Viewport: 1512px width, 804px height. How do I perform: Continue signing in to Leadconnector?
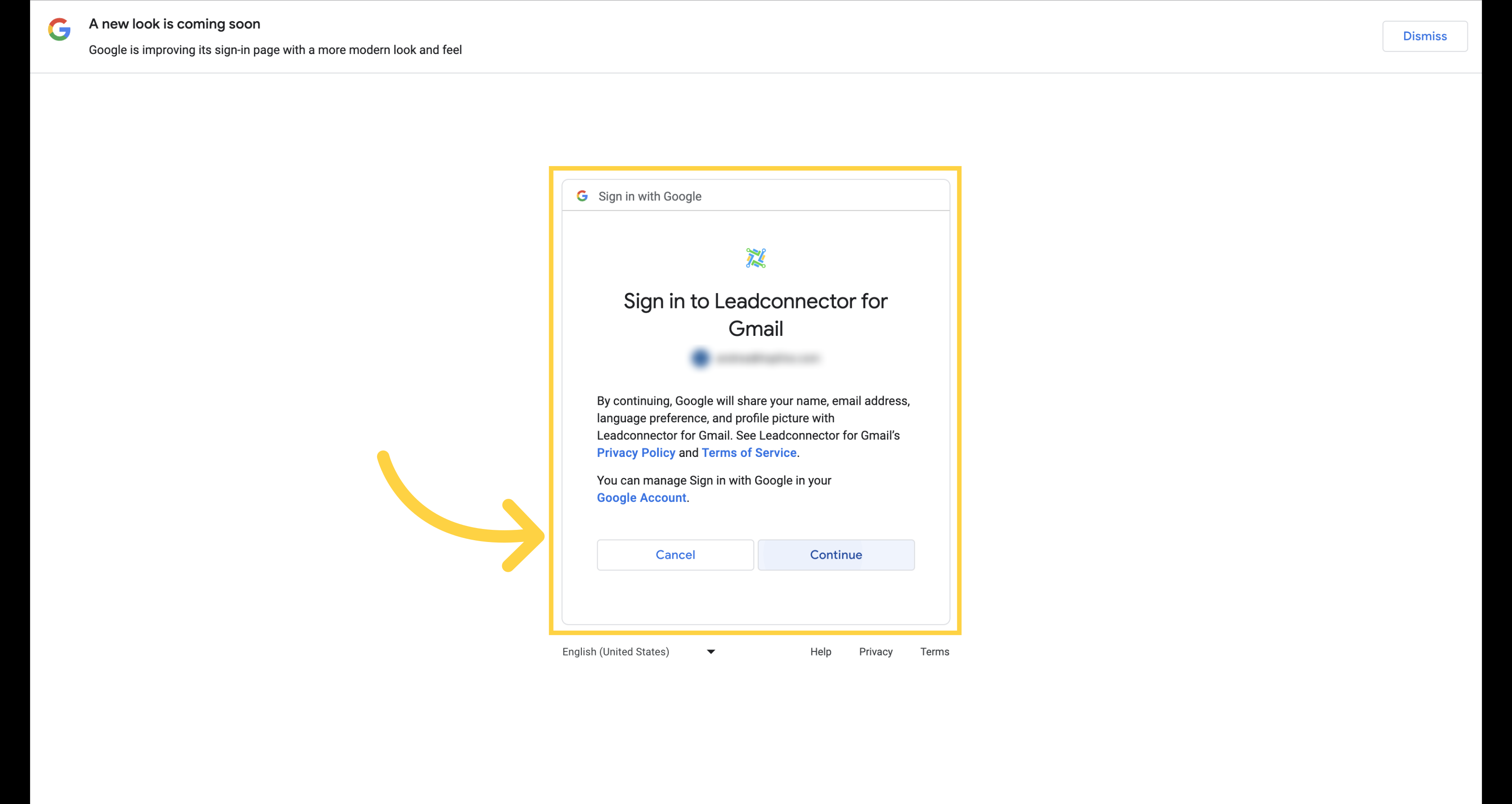[x=836, y=555]
